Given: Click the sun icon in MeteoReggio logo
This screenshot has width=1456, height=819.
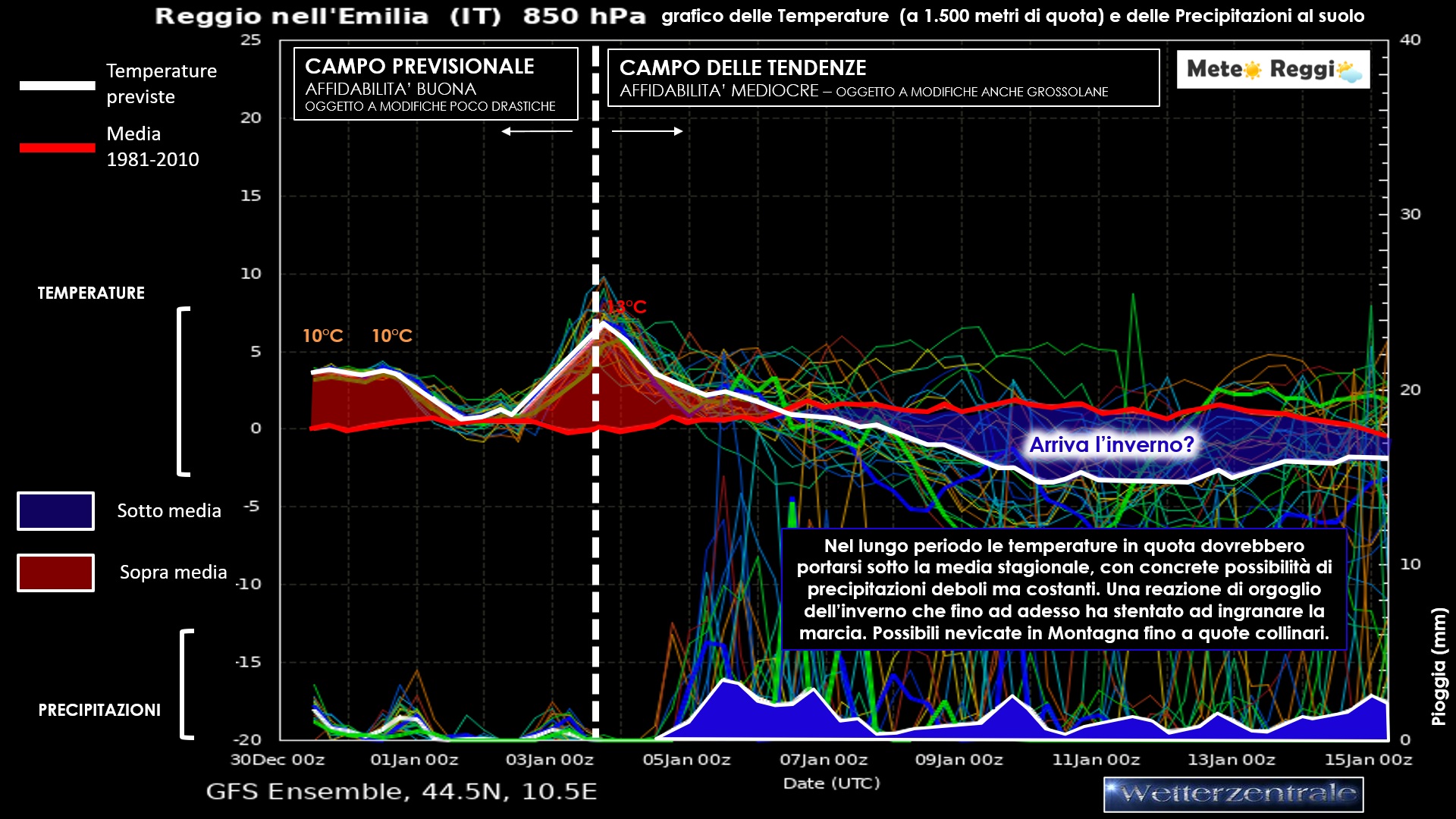Looking at the screenshot, I should click(1252, 71).
